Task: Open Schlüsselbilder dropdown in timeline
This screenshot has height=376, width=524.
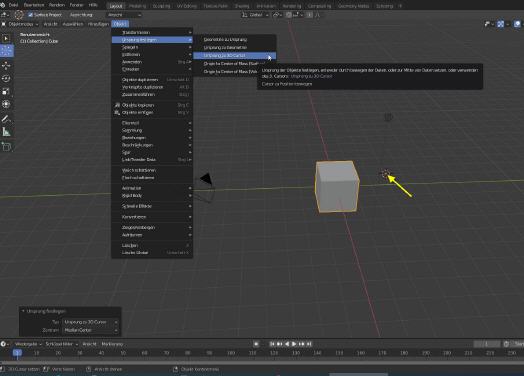Action: (x=61, y=344)
